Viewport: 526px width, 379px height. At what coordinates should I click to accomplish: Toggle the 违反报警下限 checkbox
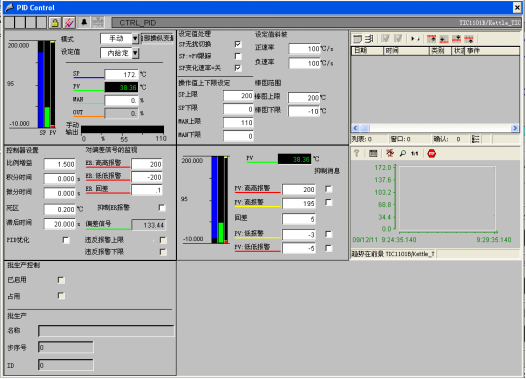pyautogui.click(x=163, y=252)
